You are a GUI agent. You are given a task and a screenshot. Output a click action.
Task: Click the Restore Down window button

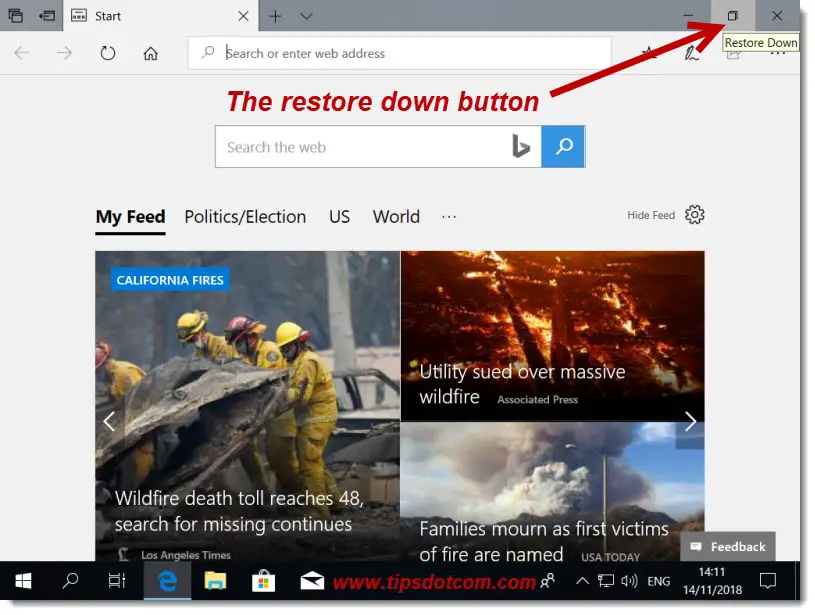pos(732,16)
